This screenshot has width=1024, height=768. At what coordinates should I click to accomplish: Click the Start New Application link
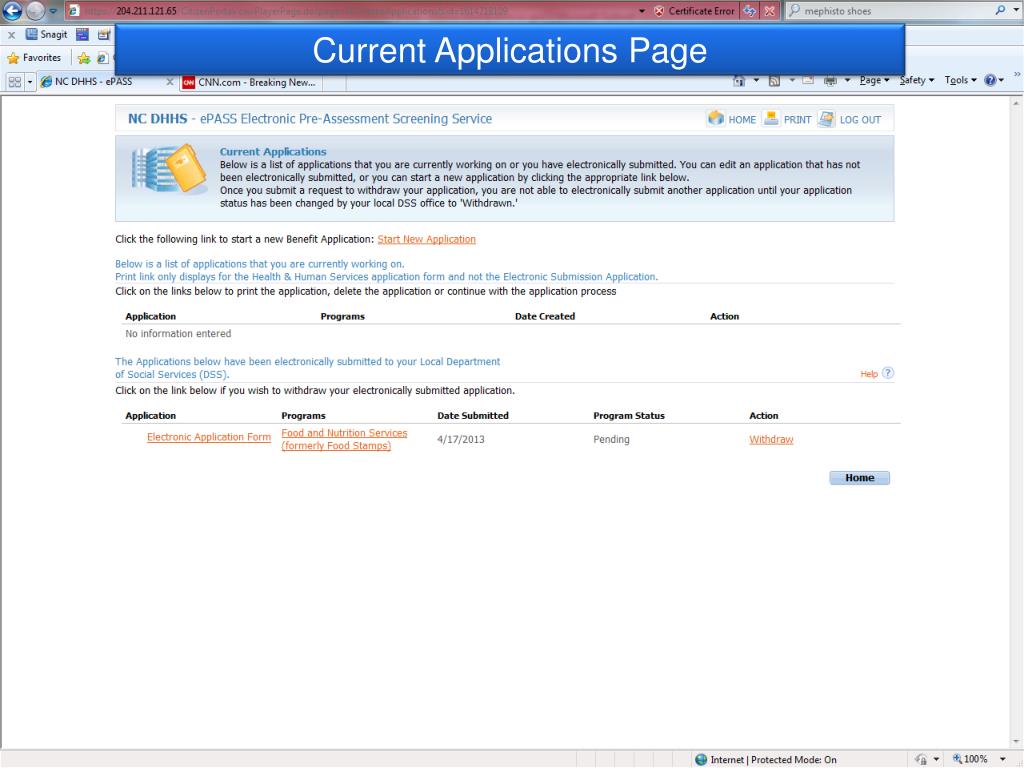pyautogui.click(x=426, y=240)
